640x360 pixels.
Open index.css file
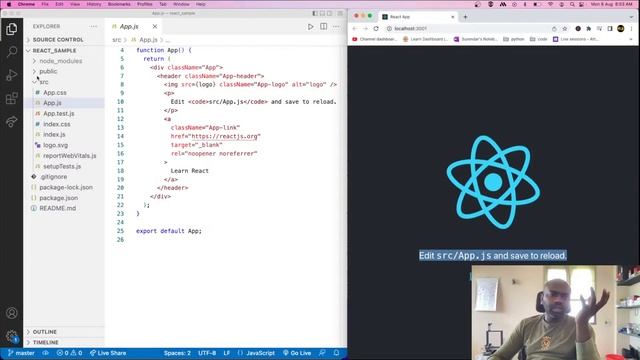(63, 124)
